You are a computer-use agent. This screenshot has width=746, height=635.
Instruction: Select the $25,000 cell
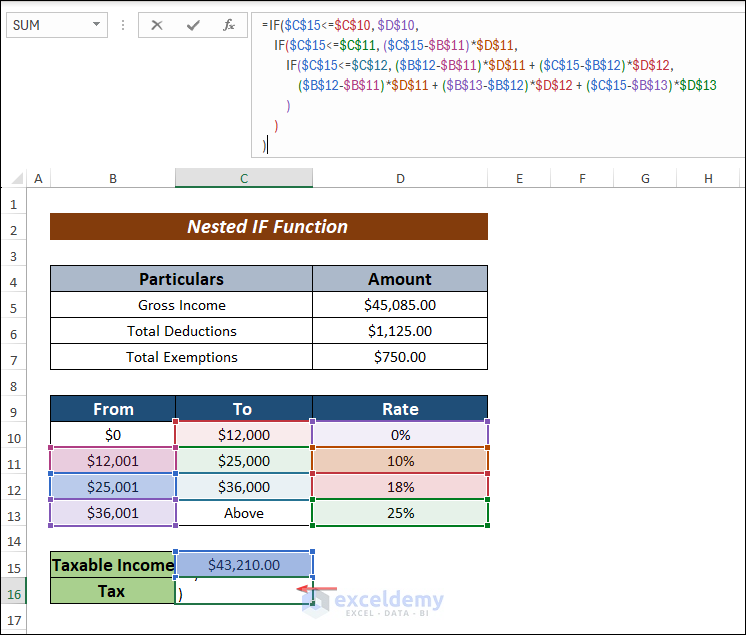[244, 461]
